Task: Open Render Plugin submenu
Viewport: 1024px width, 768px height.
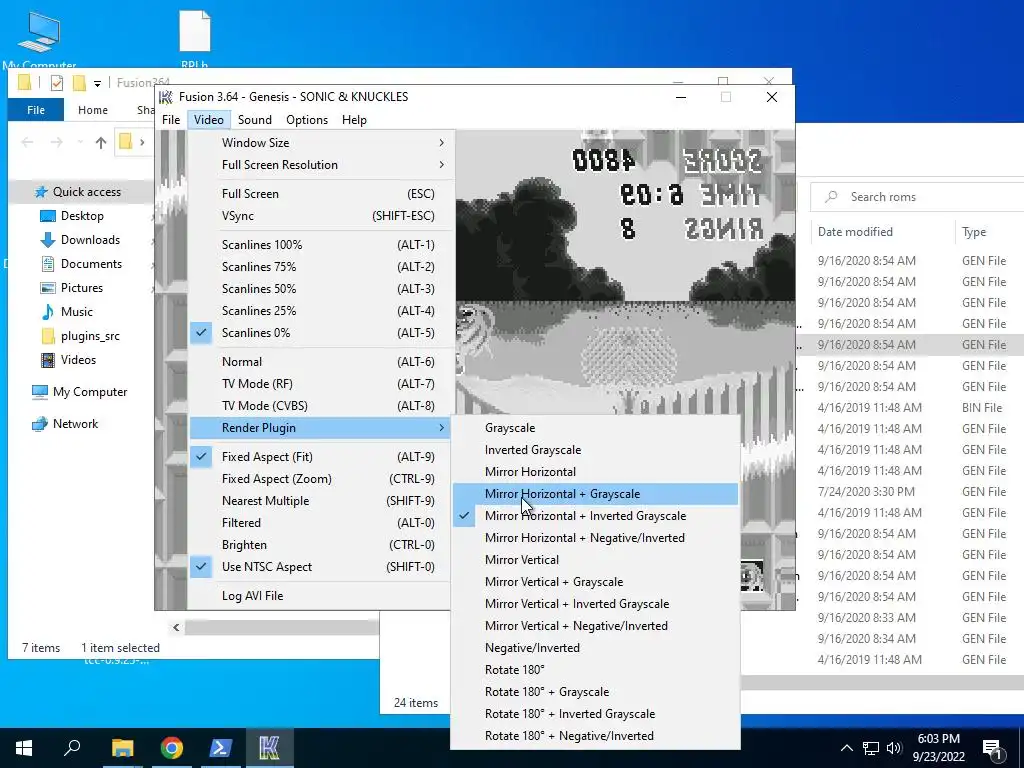Action: point(320,428)
